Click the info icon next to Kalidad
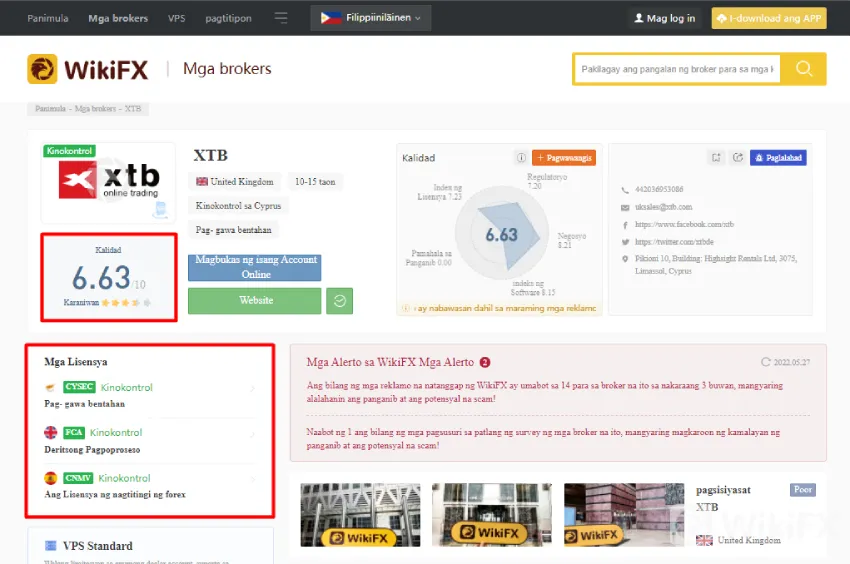850x564 pixels. tap(521, 158)
